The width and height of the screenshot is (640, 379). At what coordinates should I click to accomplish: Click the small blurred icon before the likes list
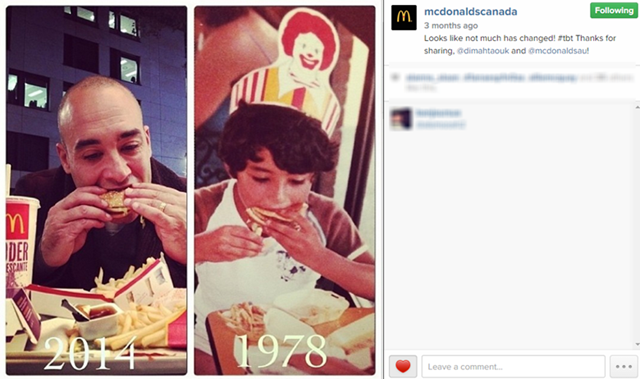point(395,77)
